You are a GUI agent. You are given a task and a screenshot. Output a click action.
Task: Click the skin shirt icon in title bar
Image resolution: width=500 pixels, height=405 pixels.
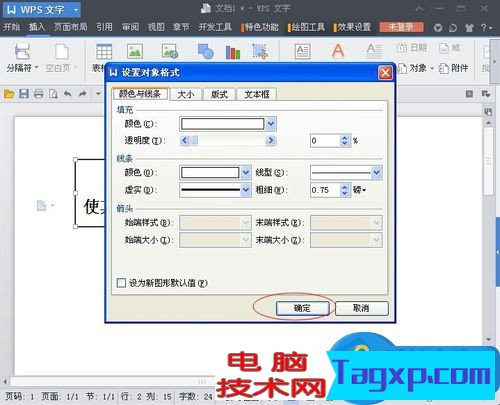(x=469, y=28)
